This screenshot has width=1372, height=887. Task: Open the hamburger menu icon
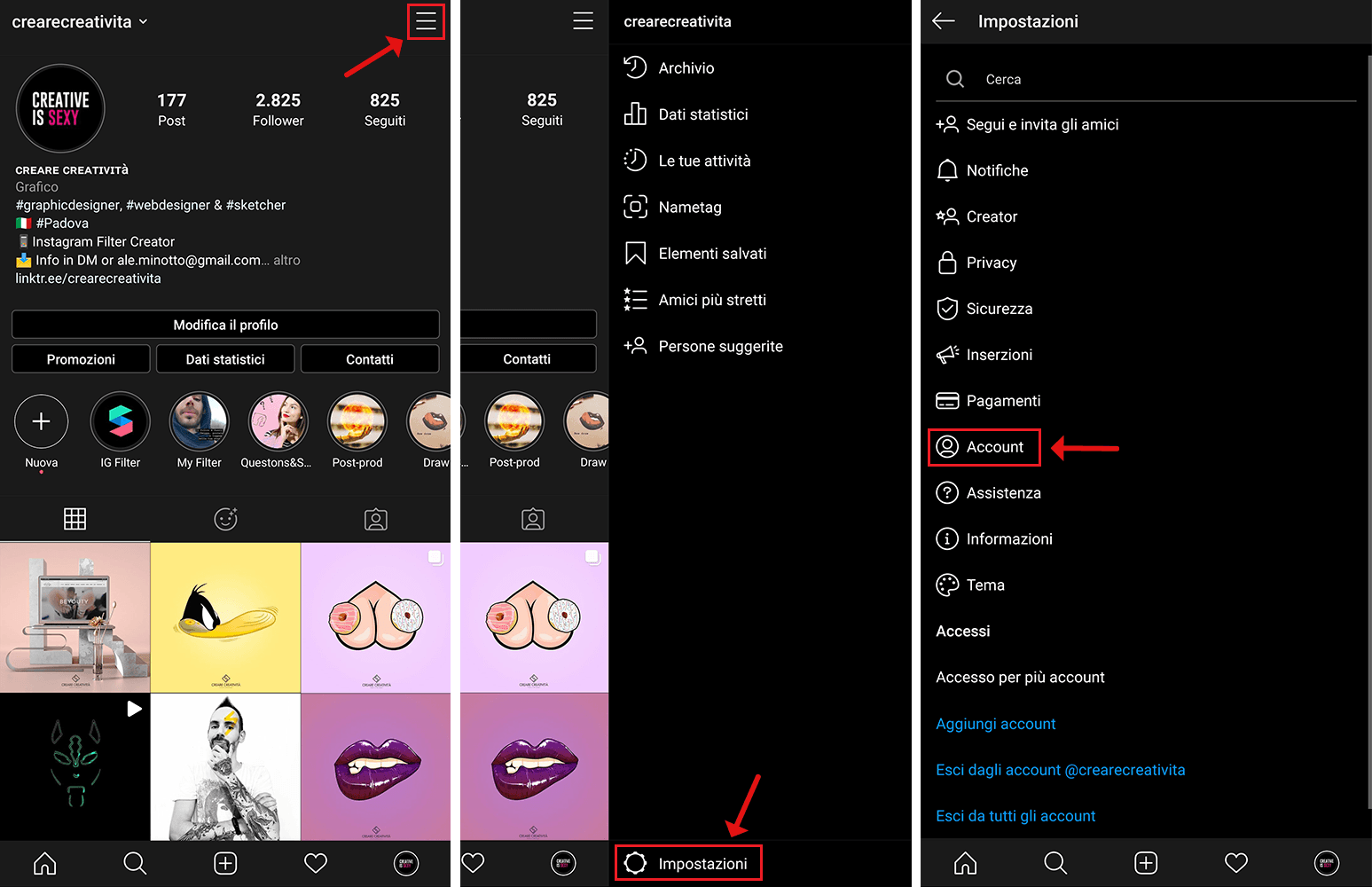(426, 21)
